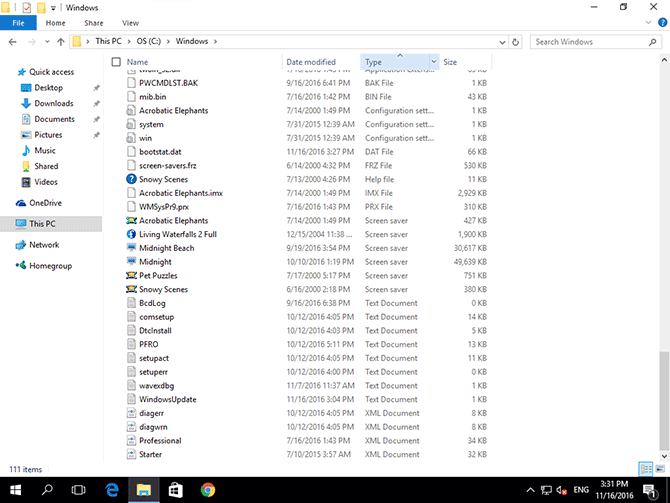Open the File menu
The image size is (670, 503).
(x=18, y=23)
